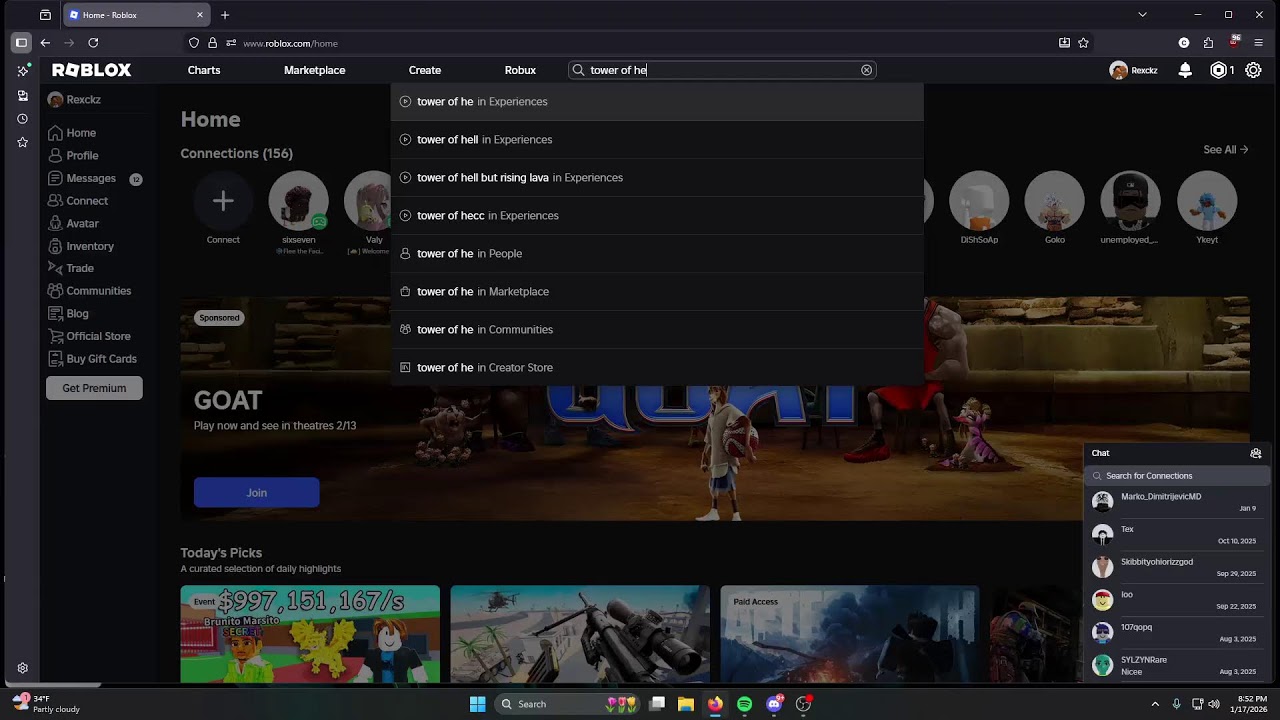Click the plus Connect button
The height and width of the screenshot is (720, 1280).
[x=223, y=201]
